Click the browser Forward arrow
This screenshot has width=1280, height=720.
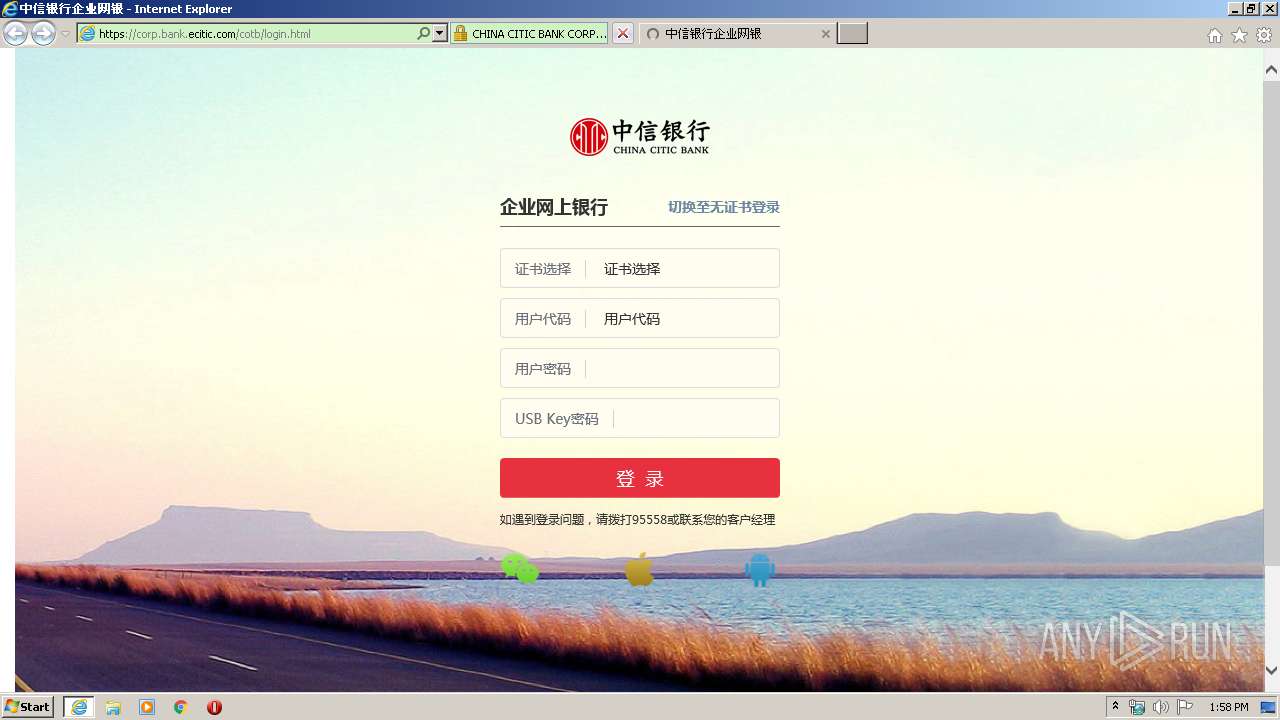point(43,33)
